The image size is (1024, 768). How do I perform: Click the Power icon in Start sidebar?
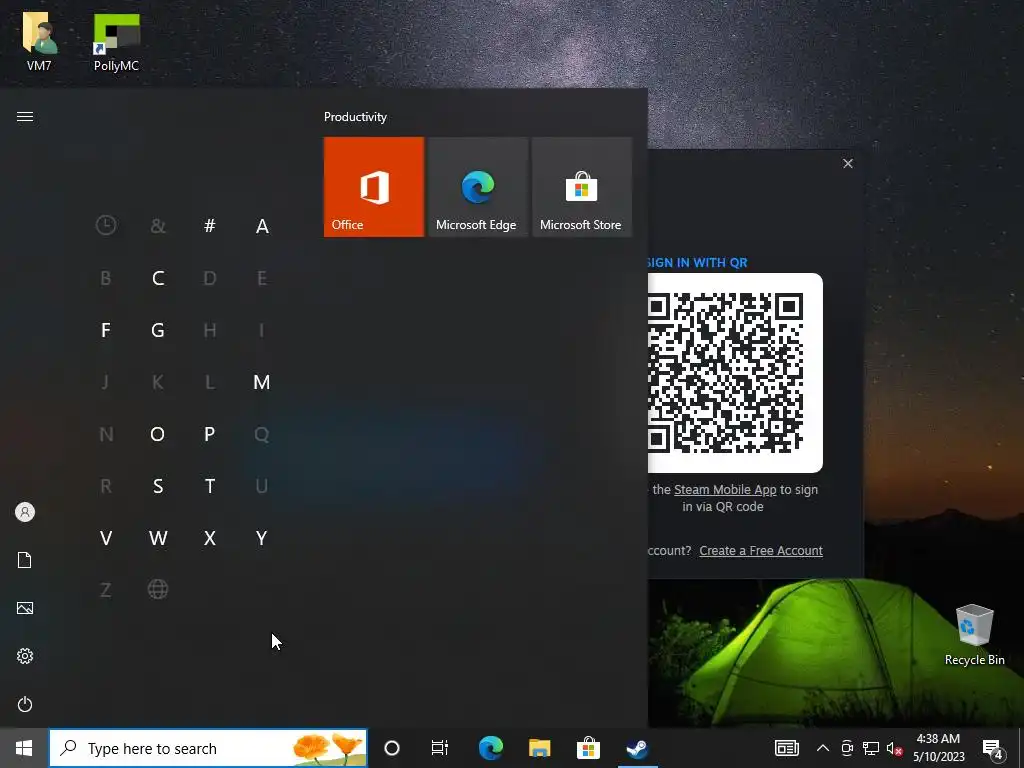tap(25, 704)
